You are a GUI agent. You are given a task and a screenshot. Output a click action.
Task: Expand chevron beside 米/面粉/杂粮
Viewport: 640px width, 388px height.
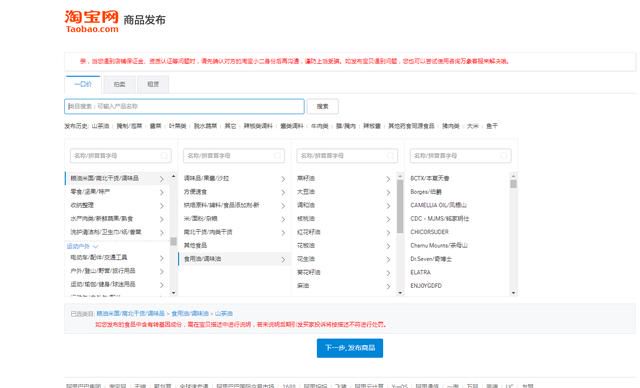click(283, 219)
